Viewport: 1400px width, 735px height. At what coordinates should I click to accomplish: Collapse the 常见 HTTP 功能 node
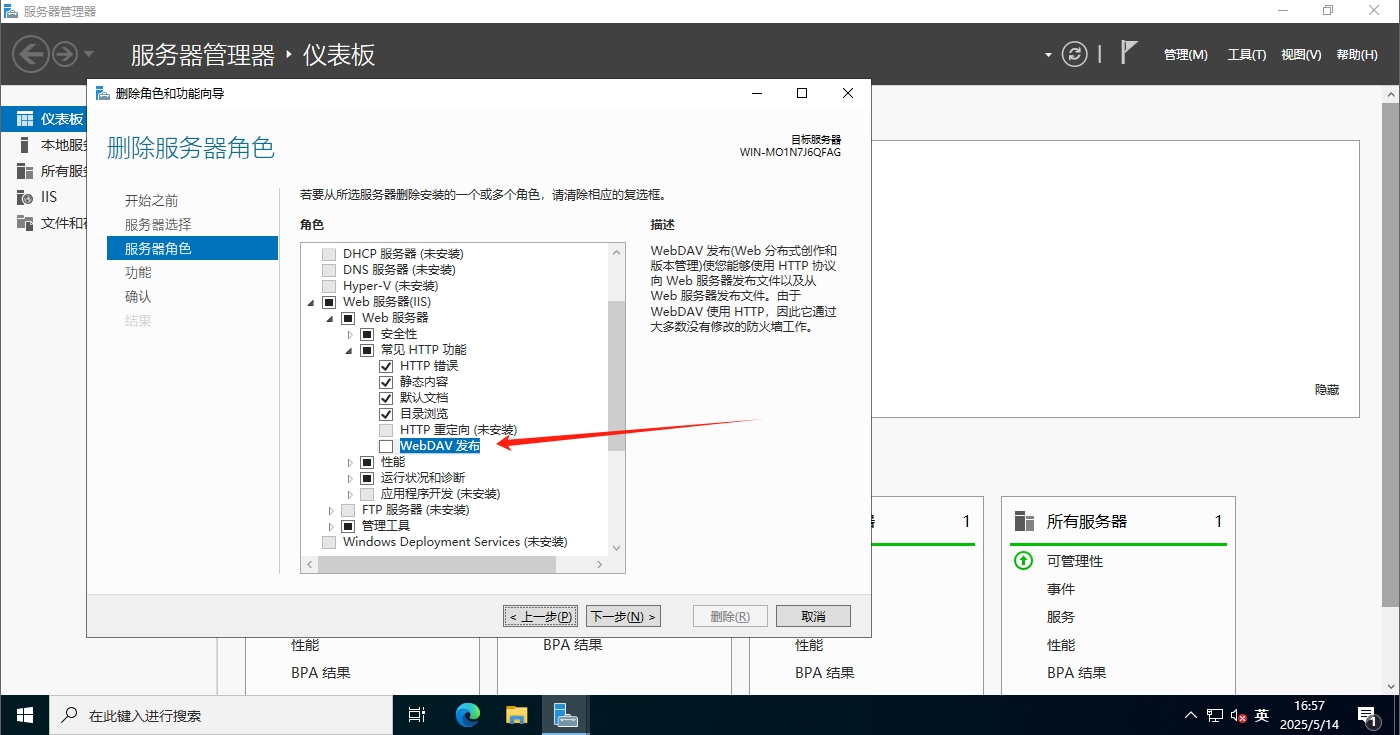click(x=349, y=350)
